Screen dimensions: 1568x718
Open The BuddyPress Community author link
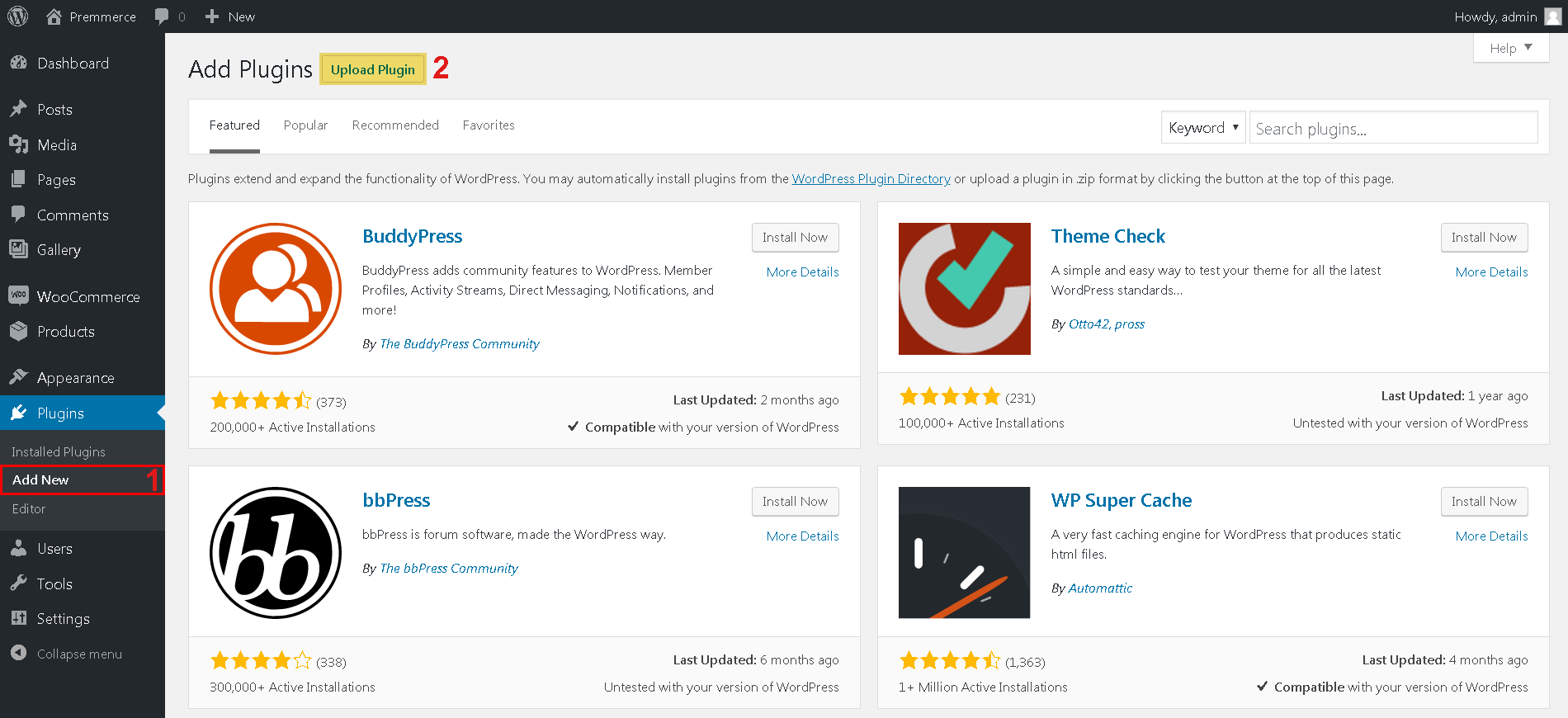point(460,344)
